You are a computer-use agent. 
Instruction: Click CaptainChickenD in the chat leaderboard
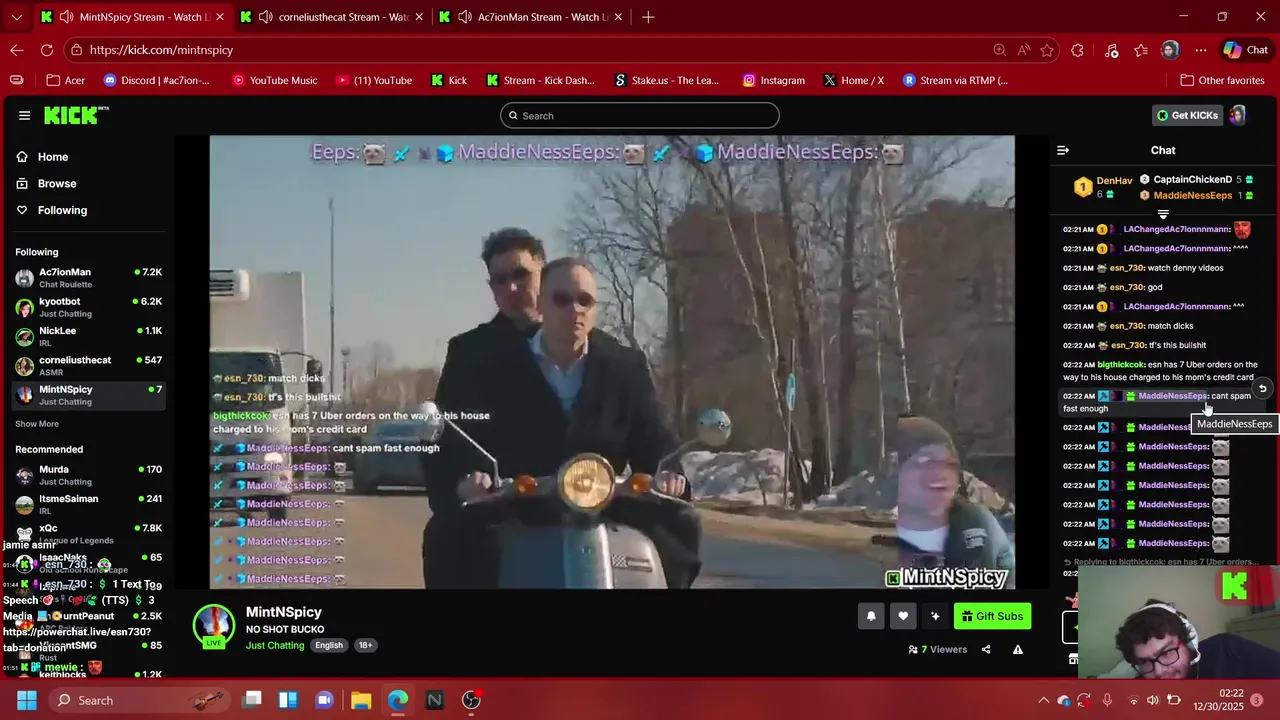1192,180
